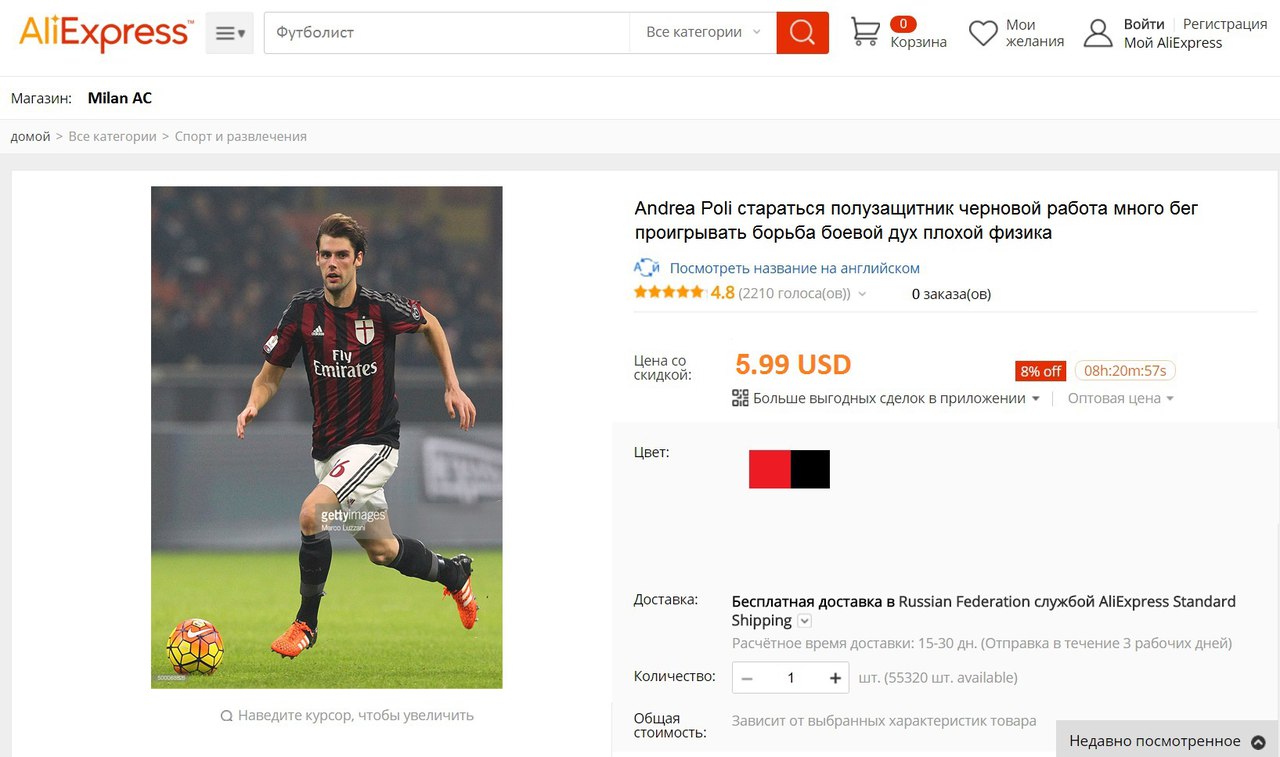Click the orange search magnifier button
Viewport: 1280px width, 757px height.
802,33
